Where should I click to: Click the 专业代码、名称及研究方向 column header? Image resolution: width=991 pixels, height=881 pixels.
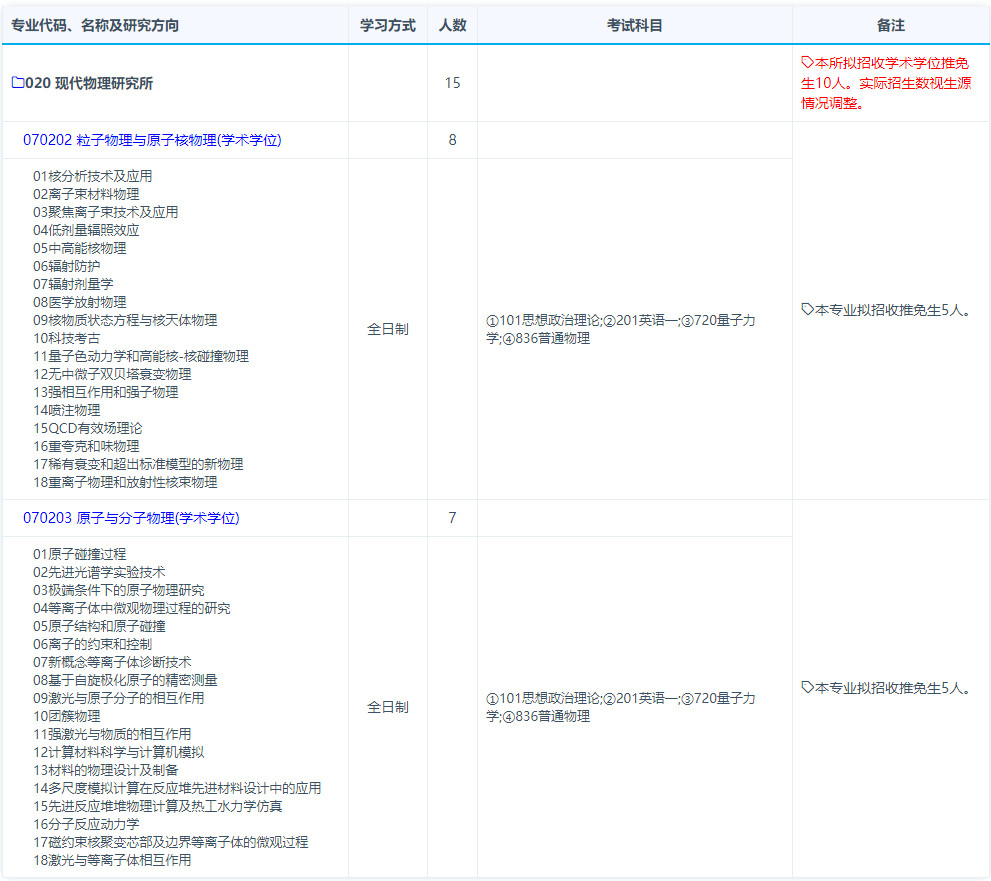(x=95, y=25)
